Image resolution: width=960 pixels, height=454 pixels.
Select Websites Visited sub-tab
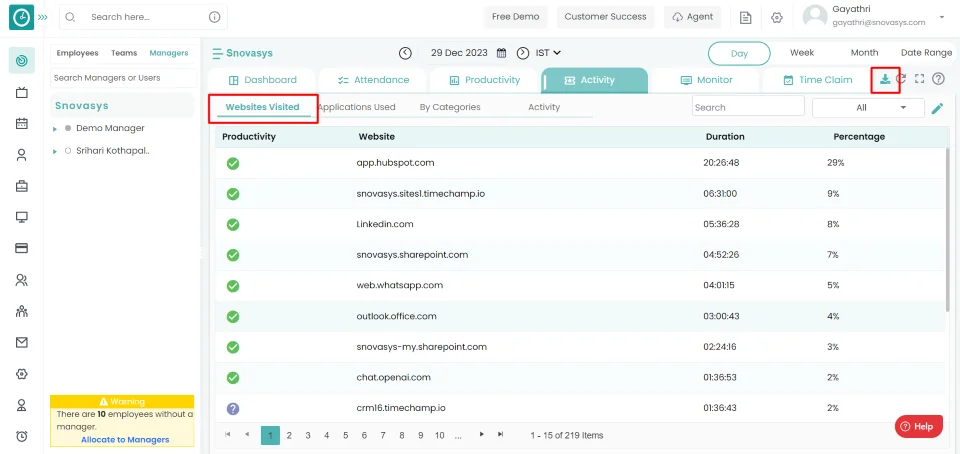(262, 107)
